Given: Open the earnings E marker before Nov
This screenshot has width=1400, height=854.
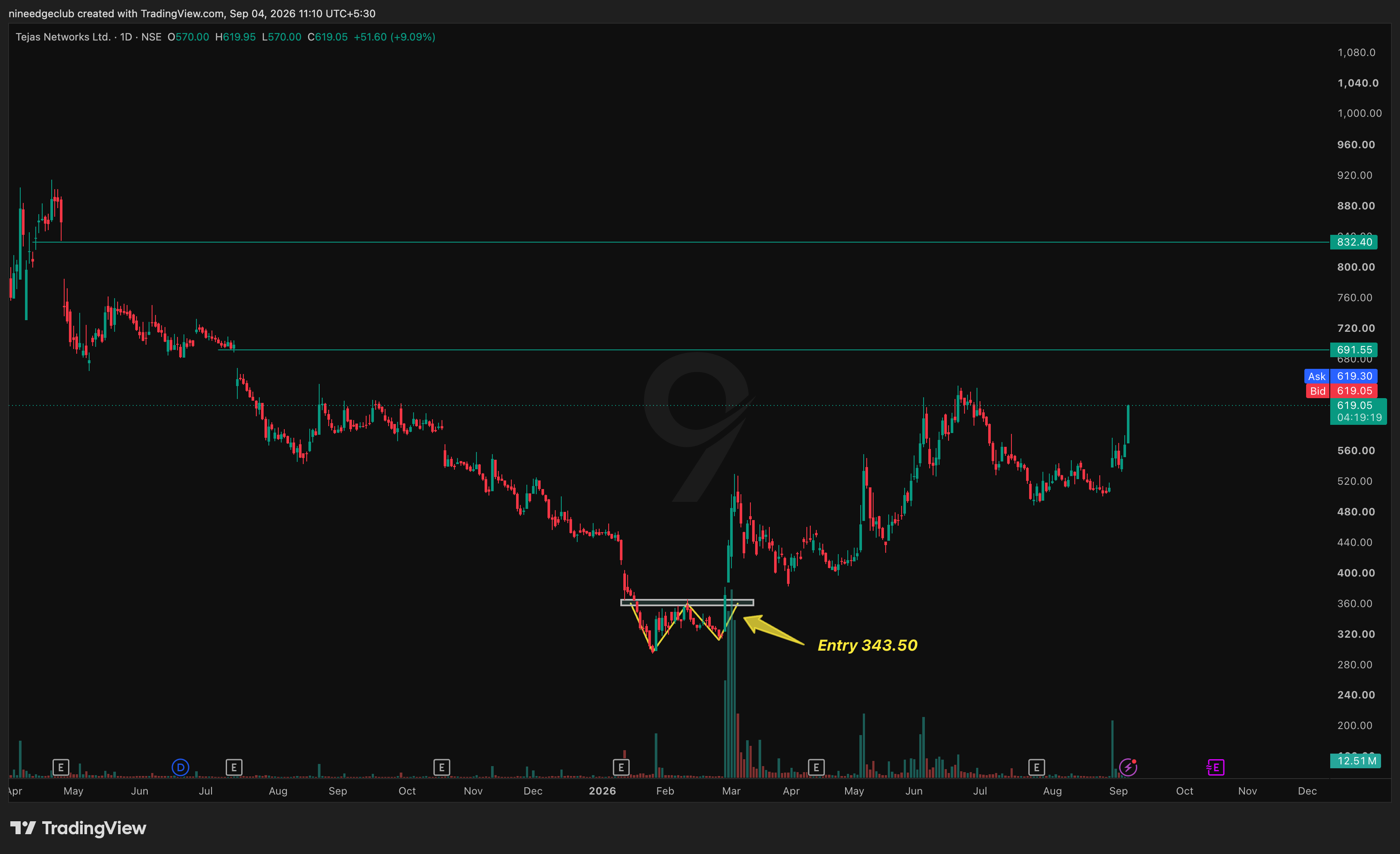Looking at the screenshot, I should click(x=442, y=768).
